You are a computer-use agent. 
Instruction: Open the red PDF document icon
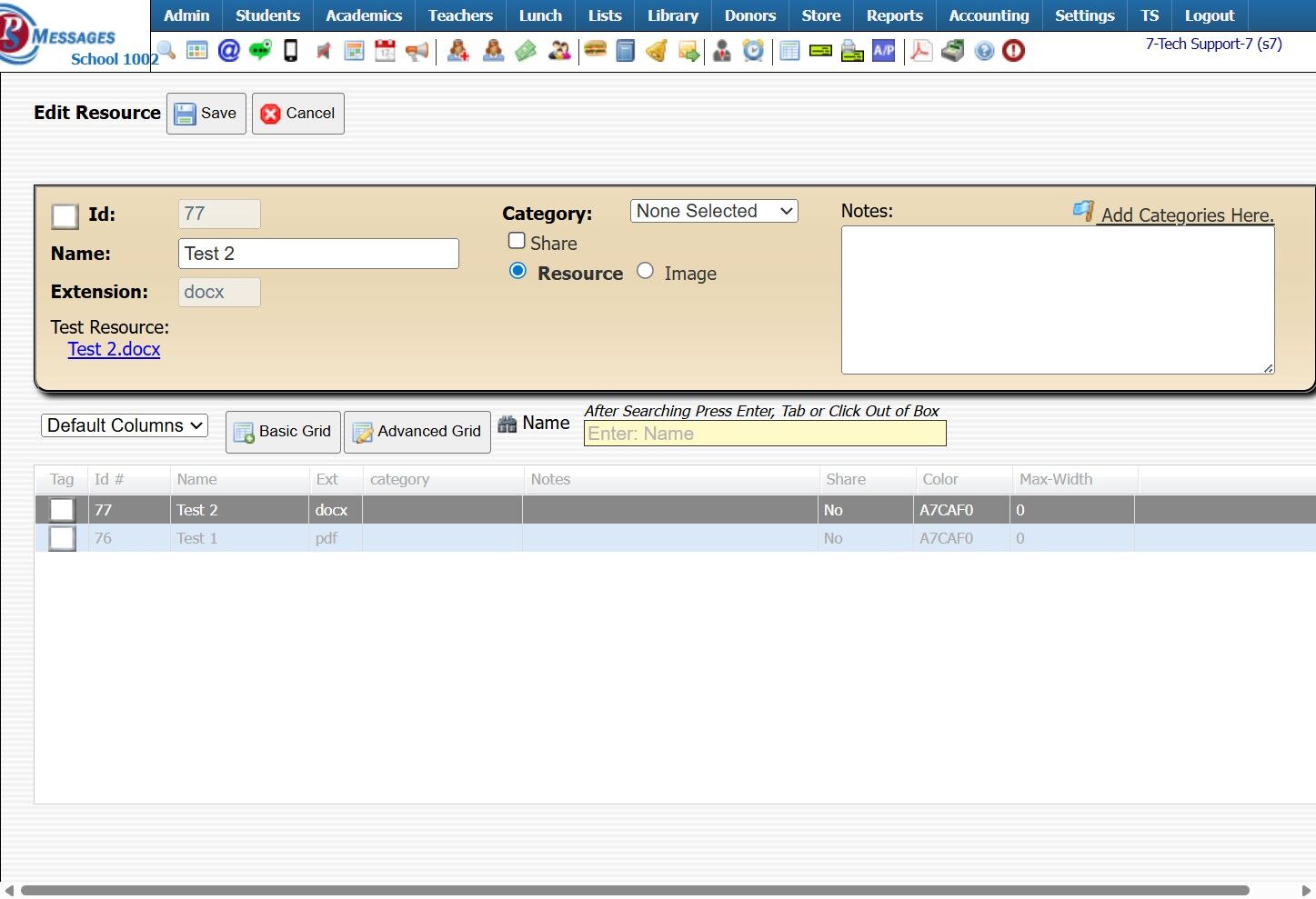coord(921,51)
